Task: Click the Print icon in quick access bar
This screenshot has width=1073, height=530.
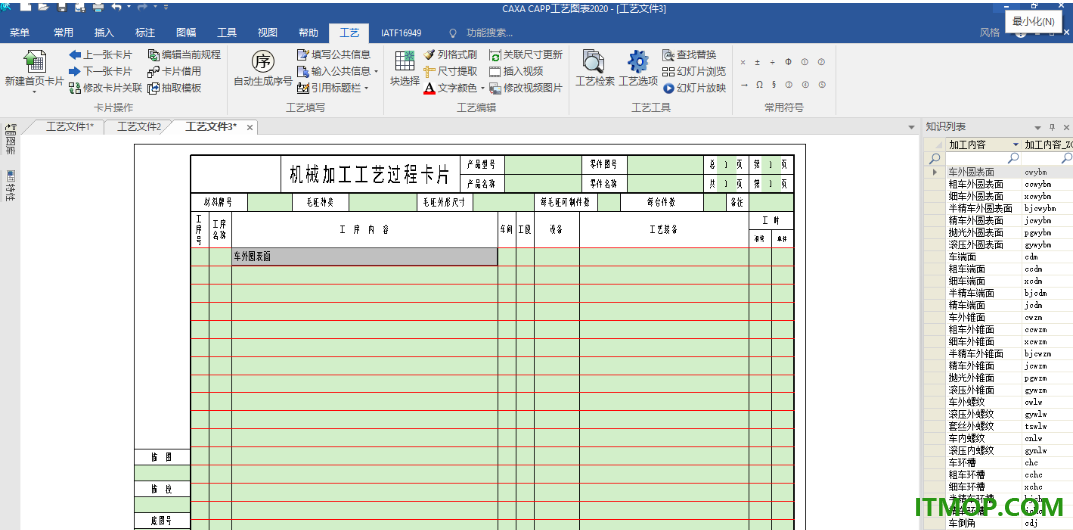Action: (97, 8)
